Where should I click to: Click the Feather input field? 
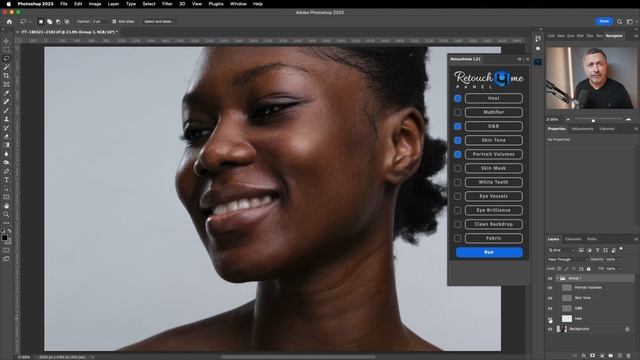point(100,21)
